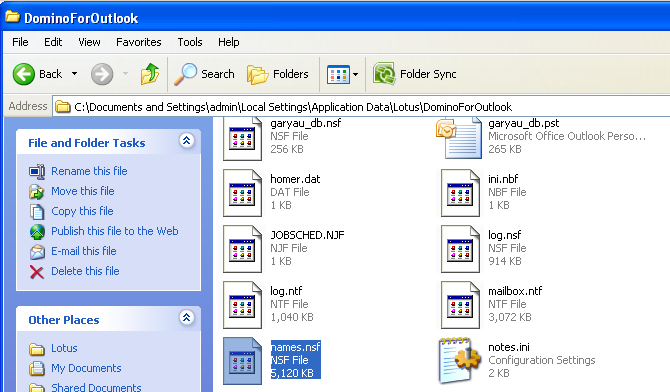The width and height of the screenshot is (670, 392).
Task: Click E-mail this file link
Action: pyautogui.click(x=84, y=251)
